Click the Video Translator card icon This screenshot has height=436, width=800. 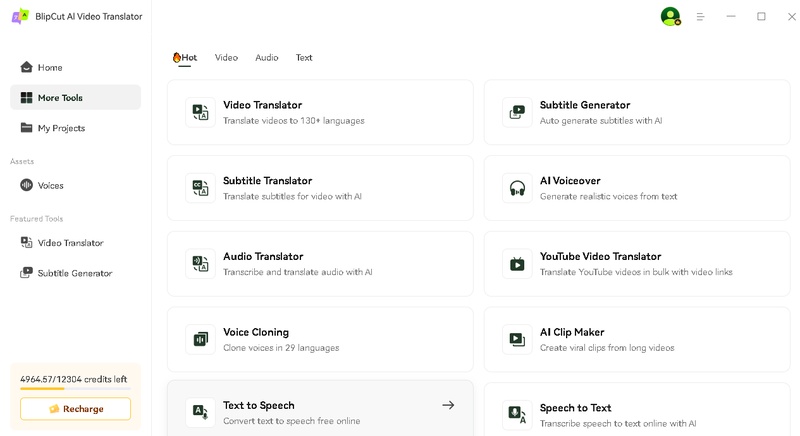point(201,112)
